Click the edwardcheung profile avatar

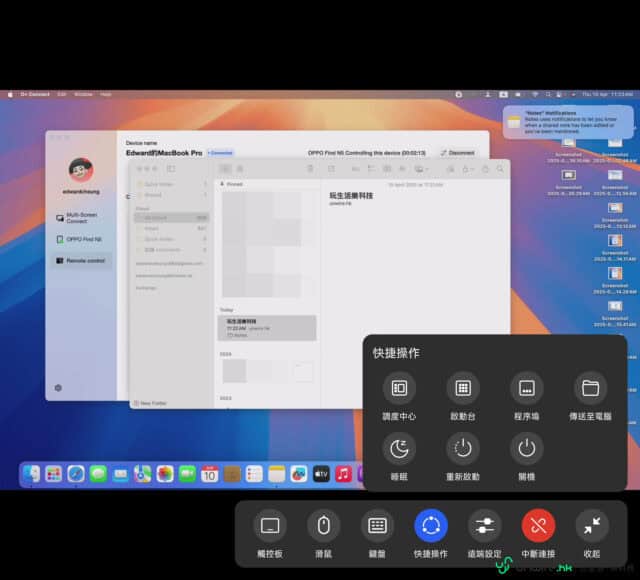[81, 169]
